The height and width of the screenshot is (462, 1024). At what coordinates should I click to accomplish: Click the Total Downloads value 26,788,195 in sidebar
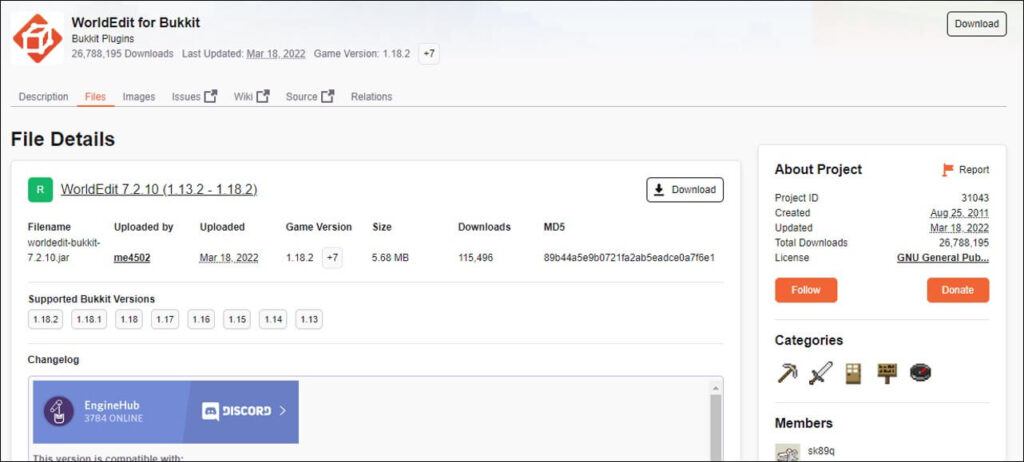click(963, 242)
